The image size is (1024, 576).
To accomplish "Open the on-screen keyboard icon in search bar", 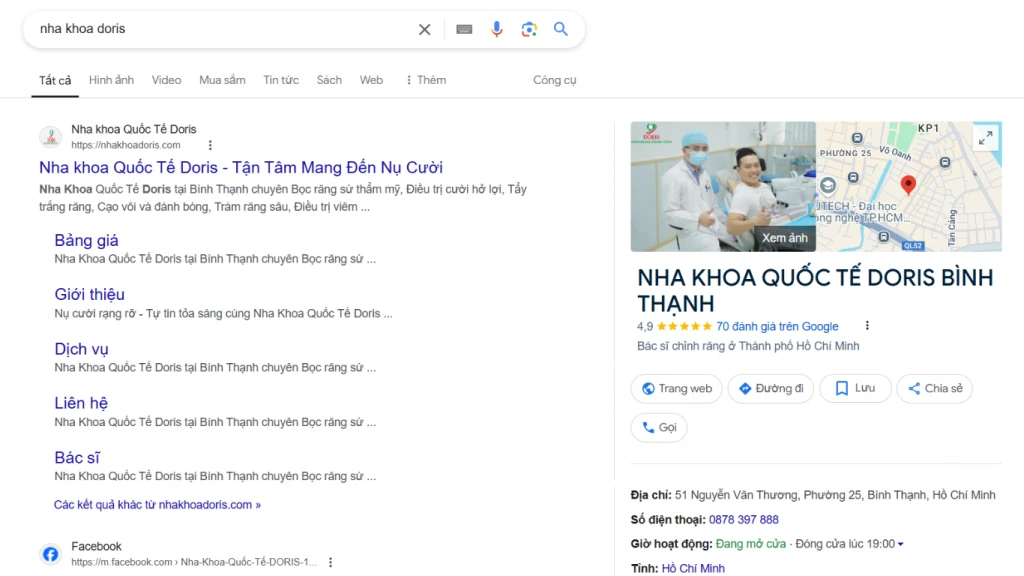I will pos(463,29).
